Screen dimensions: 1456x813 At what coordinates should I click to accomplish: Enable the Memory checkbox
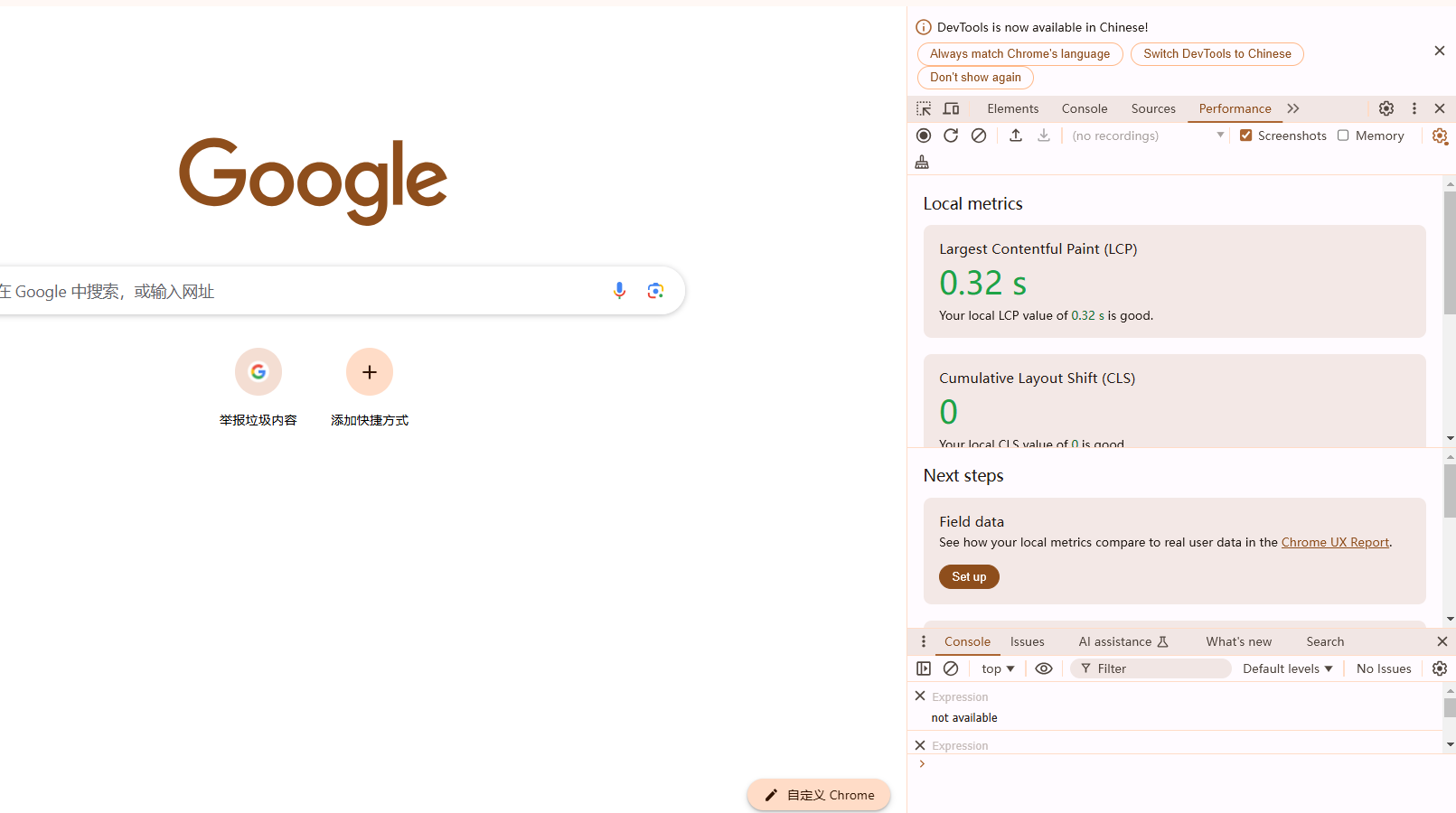1343,135
